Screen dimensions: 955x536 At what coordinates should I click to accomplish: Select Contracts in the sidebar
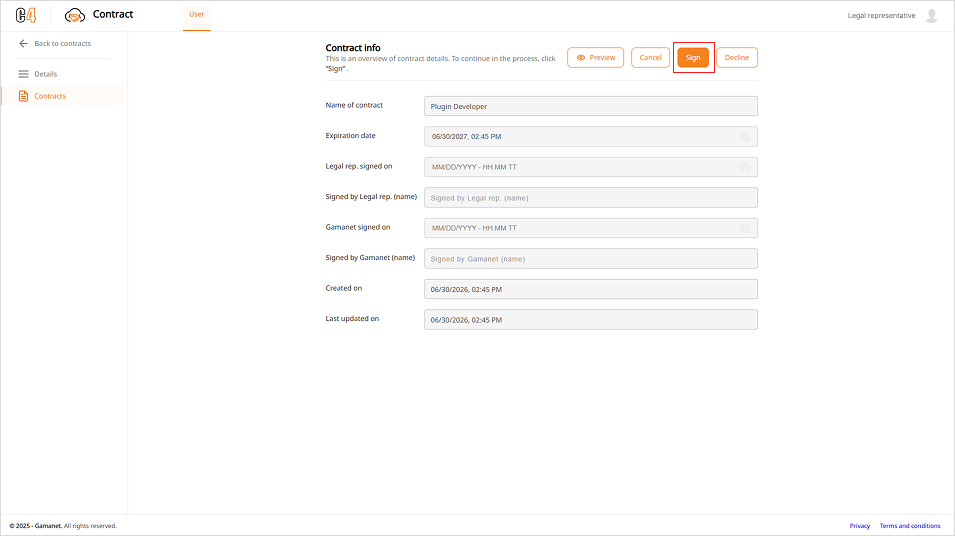point(63,96)
